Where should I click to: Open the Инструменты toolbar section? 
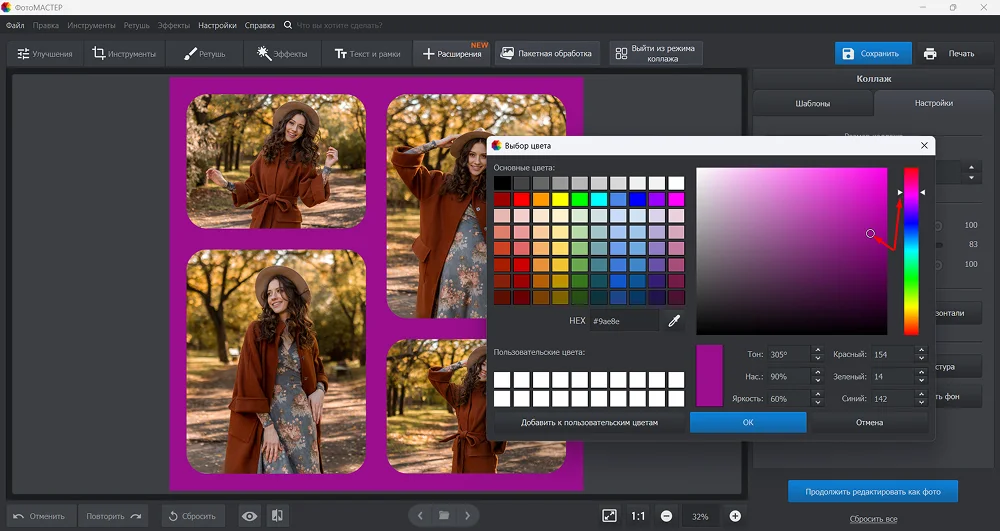(124, 54)
